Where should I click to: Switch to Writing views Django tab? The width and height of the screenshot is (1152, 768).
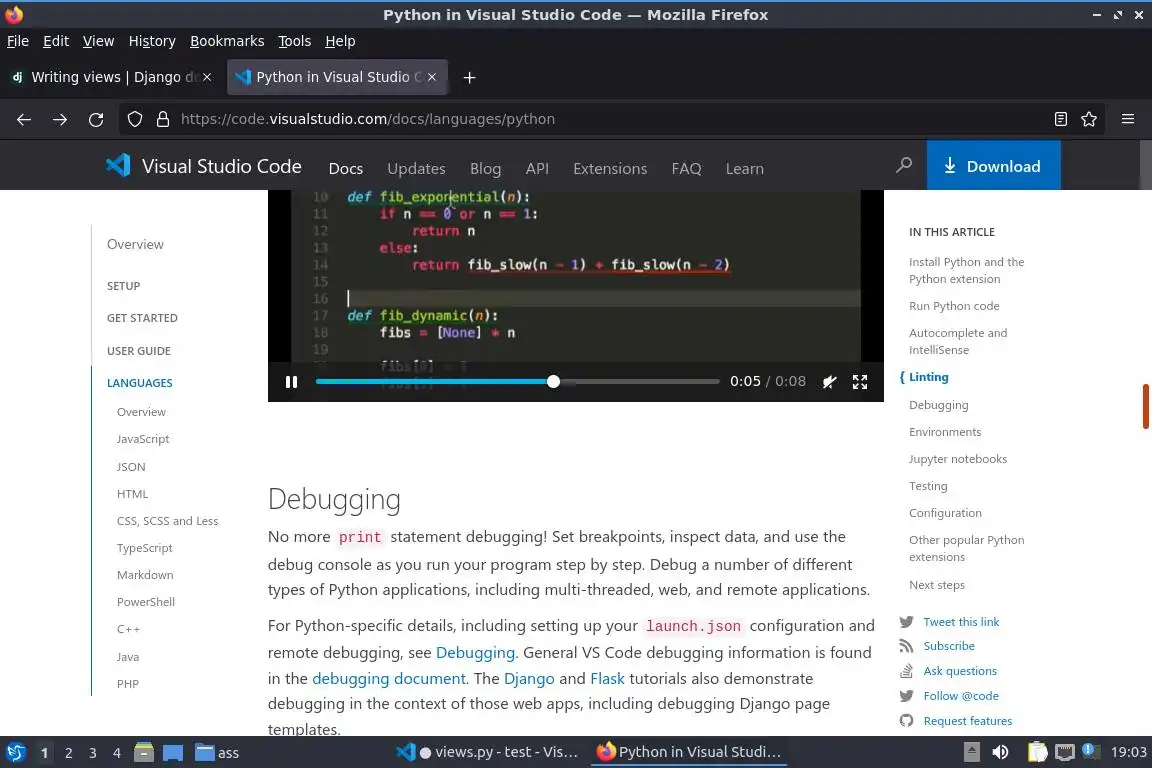point(110,77)
